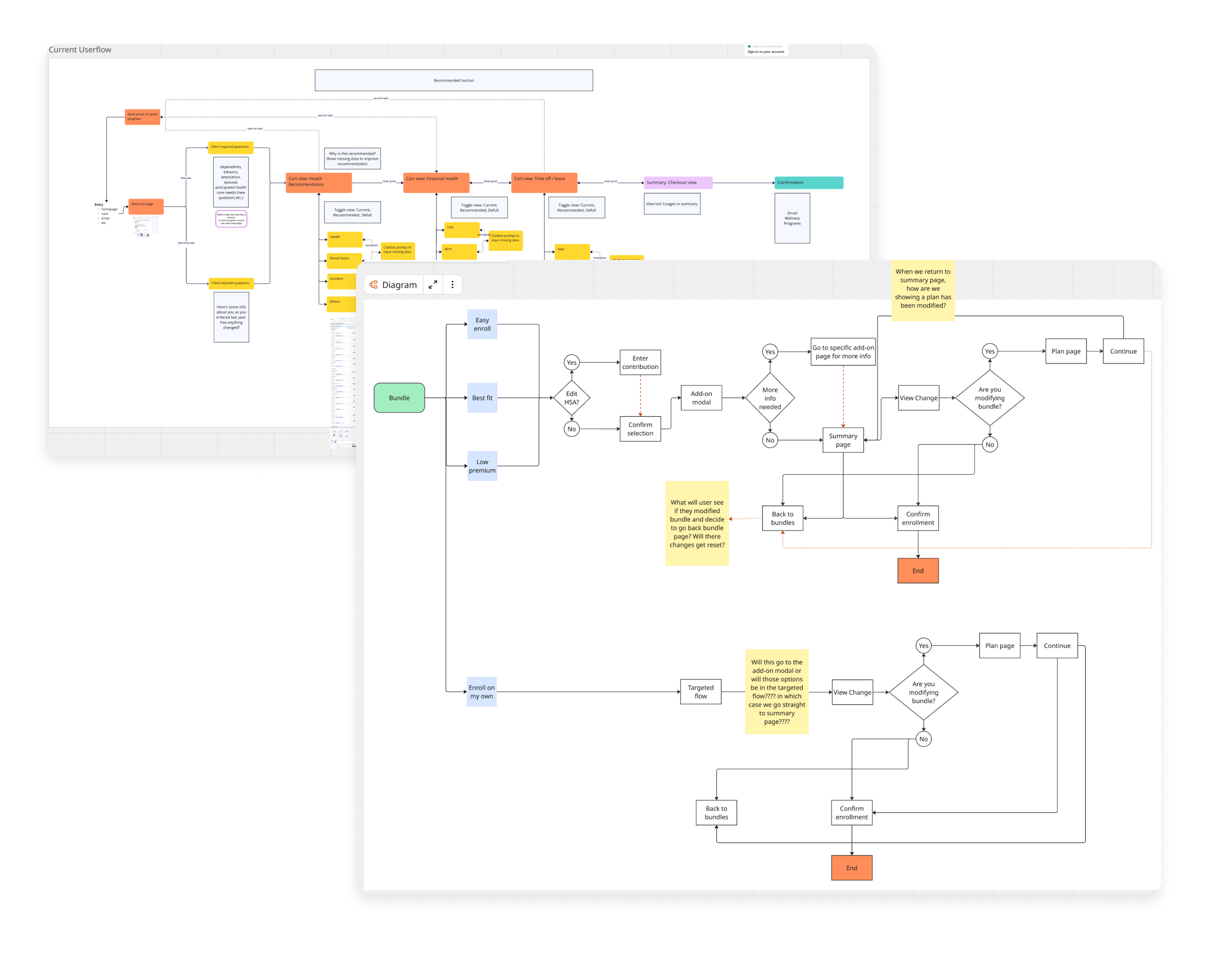Click the orange Diagram icon in toolbar
Screen dimensions: 1232x972
point(374,285)
